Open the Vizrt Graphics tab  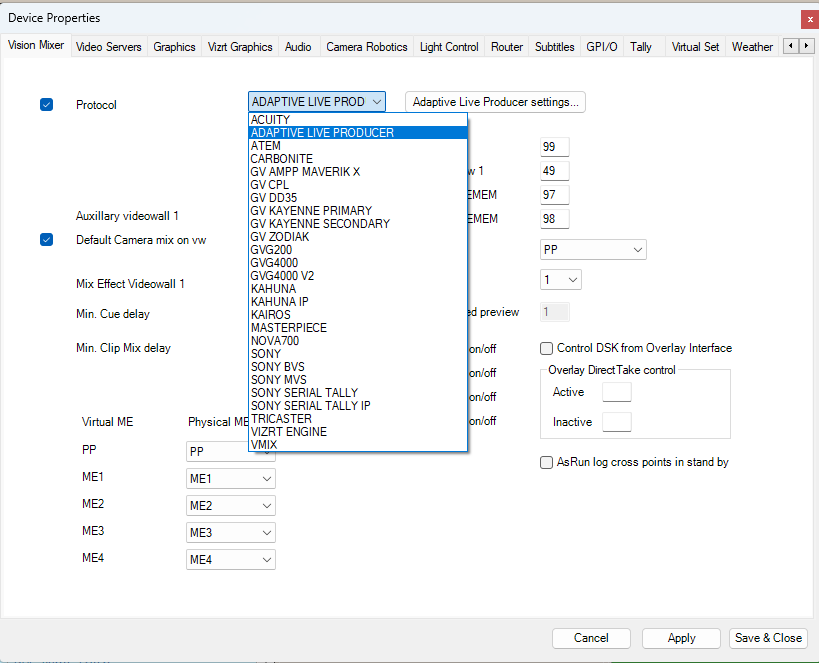(240, 47)
